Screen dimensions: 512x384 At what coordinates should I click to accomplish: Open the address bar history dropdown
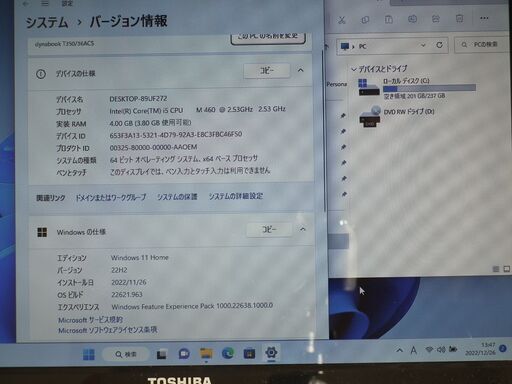coord(423,45)
